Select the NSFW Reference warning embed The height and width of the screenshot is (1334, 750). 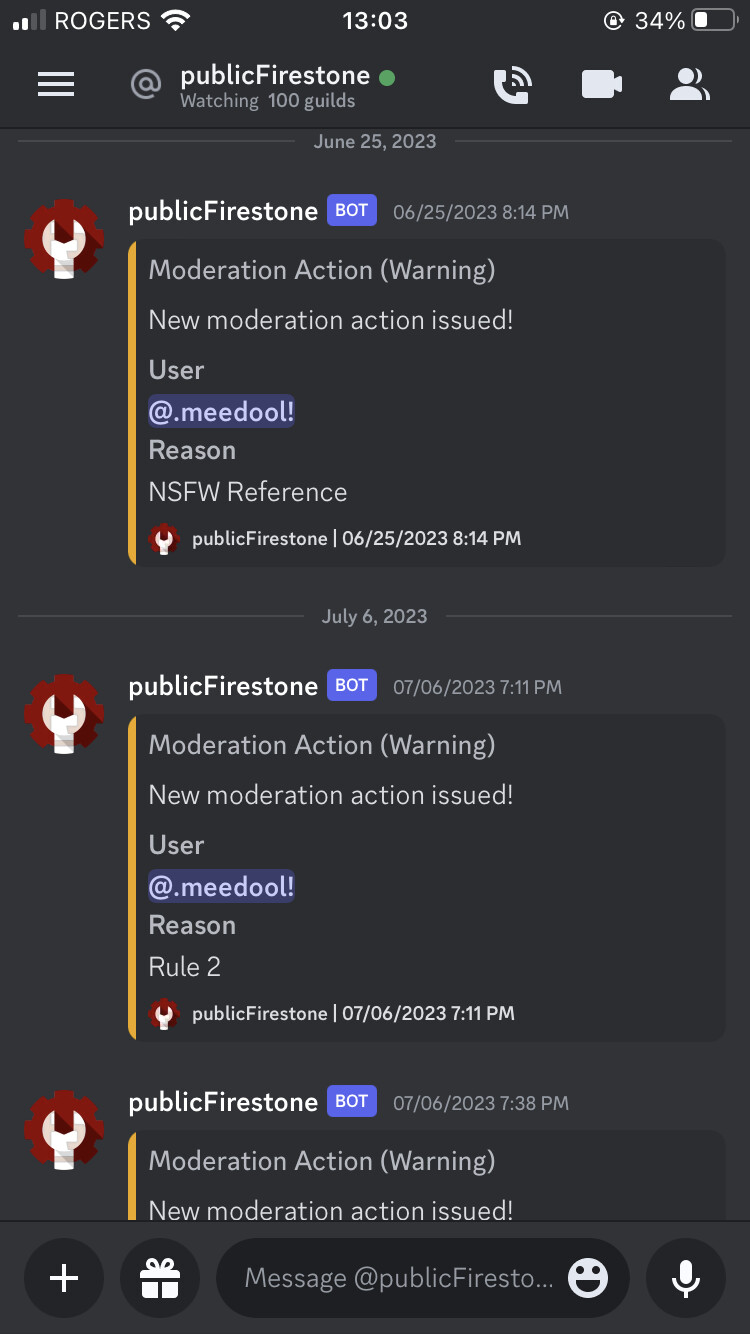pos(427,403)
